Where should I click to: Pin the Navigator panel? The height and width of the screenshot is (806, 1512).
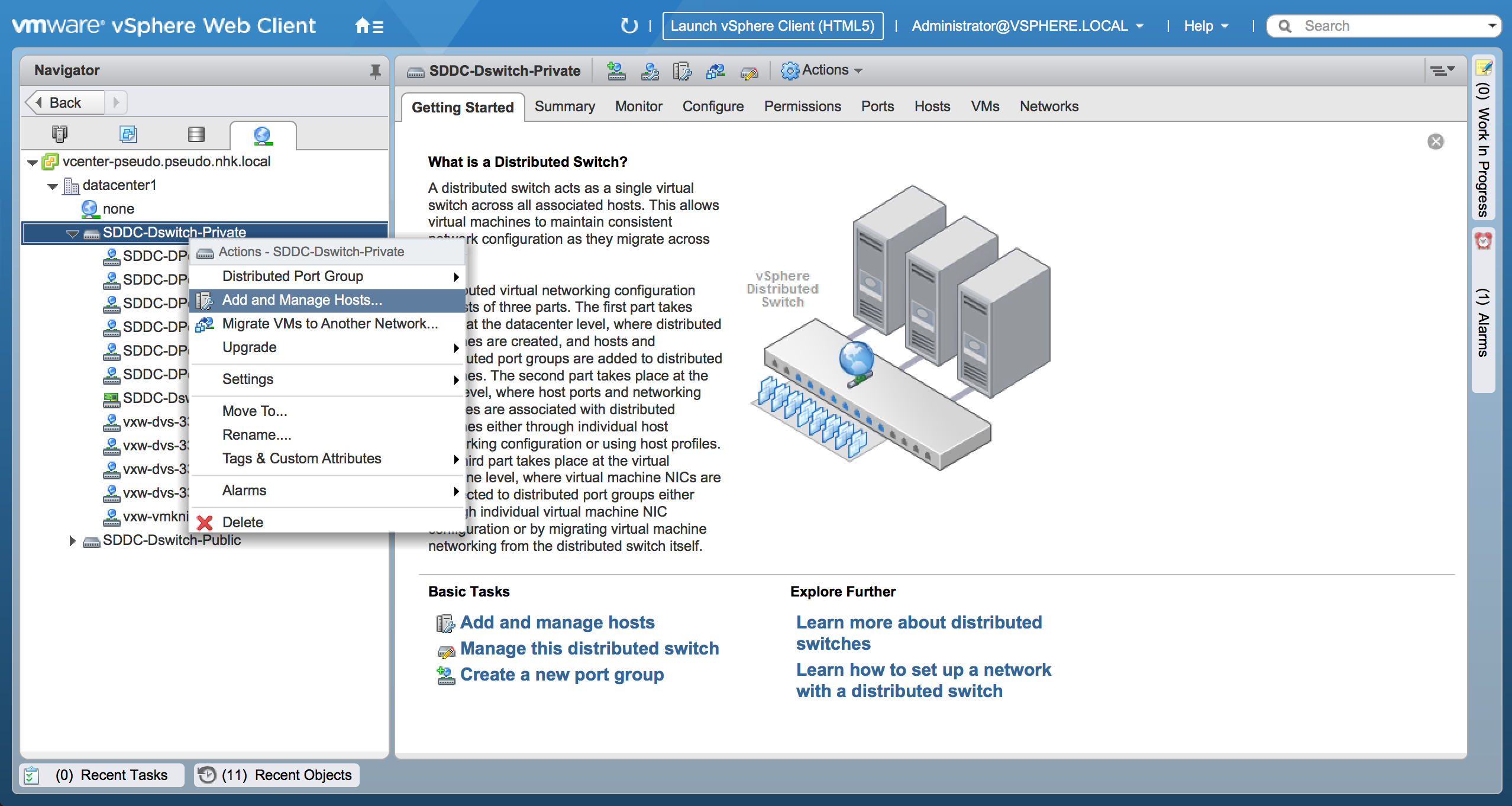[x=375, y=71]
